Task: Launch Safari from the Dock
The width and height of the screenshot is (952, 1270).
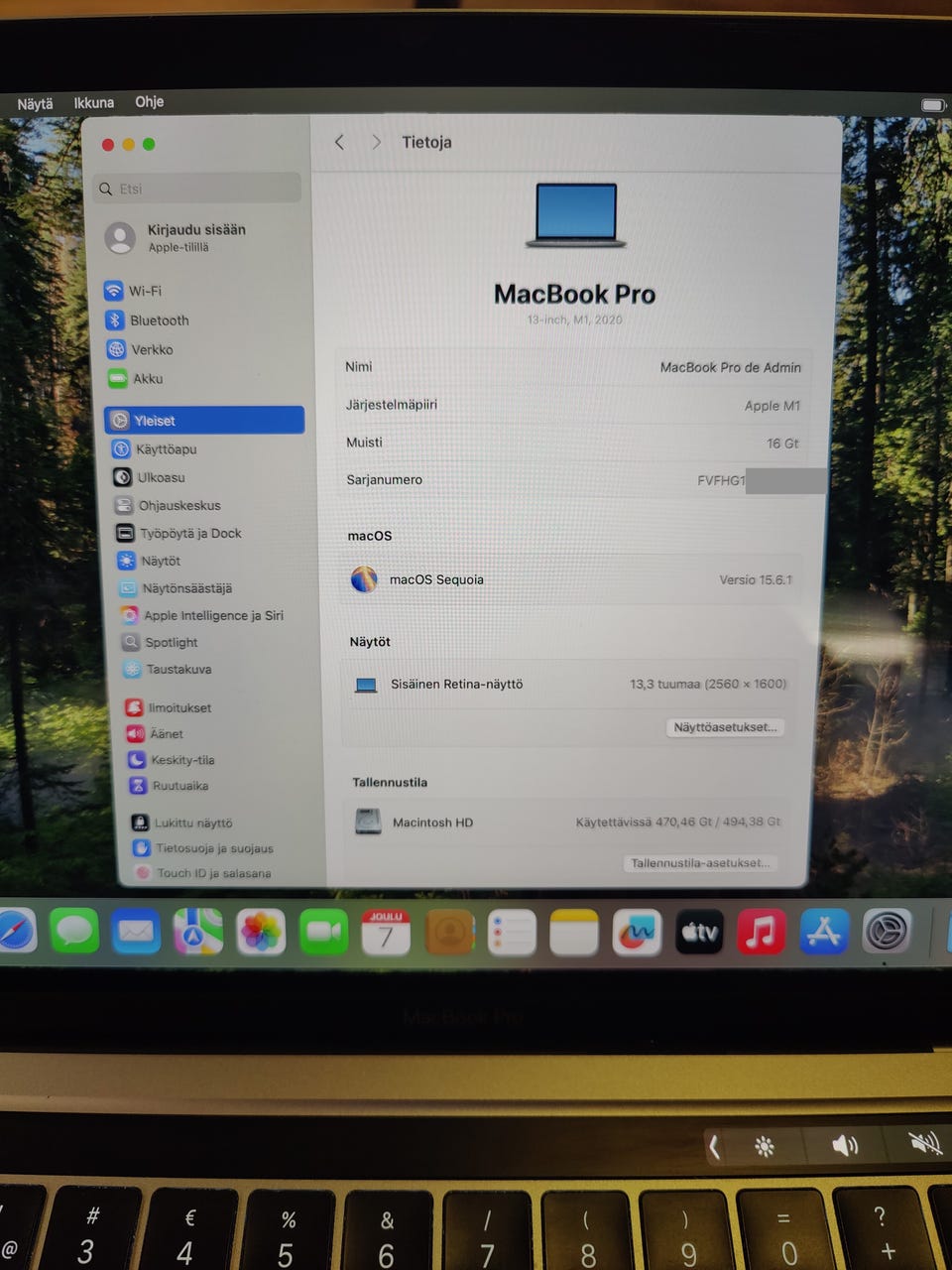Action: (15, 933)
